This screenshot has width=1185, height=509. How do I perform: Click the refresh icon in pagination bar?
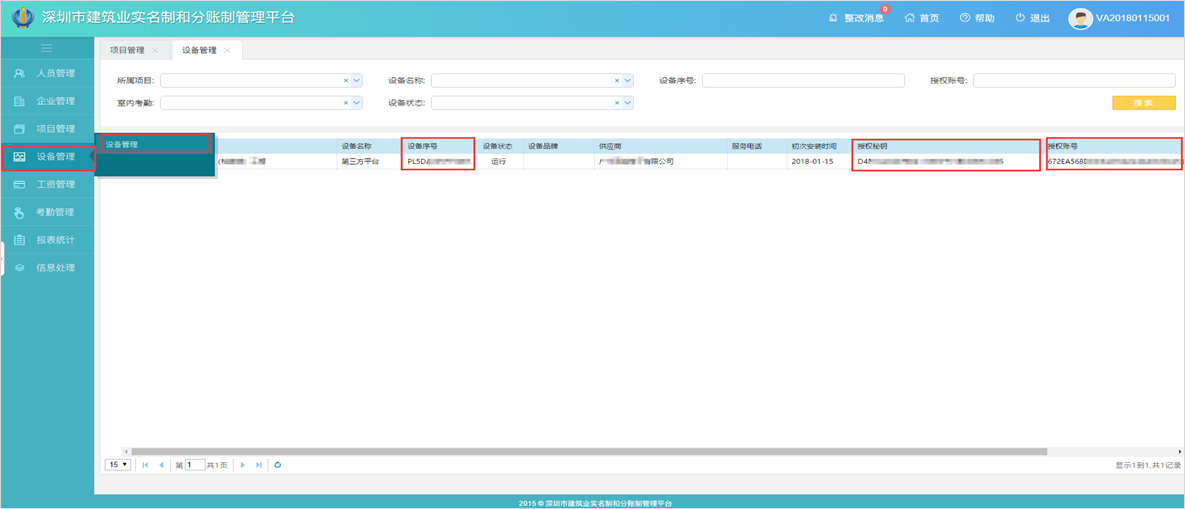coord(277,465)
